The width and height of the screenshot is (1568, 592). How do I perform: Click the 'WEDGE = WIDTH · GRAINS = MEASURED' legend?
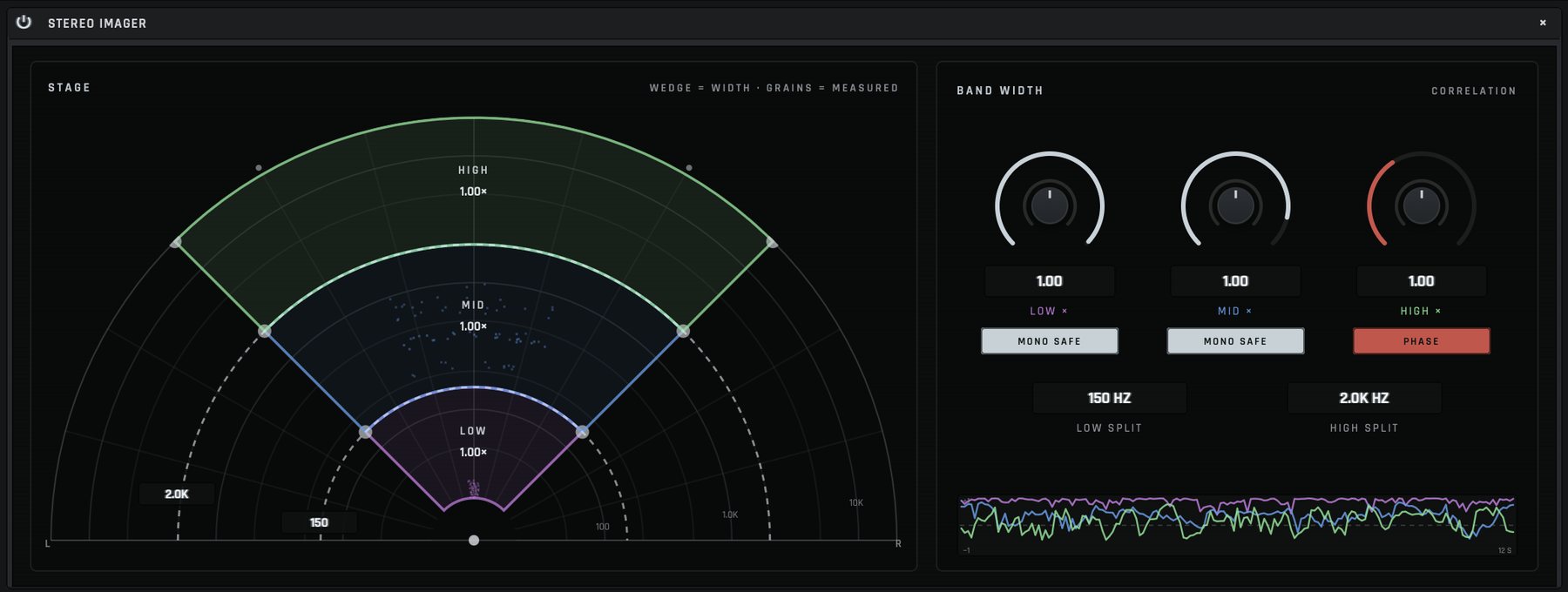(774, 88)
